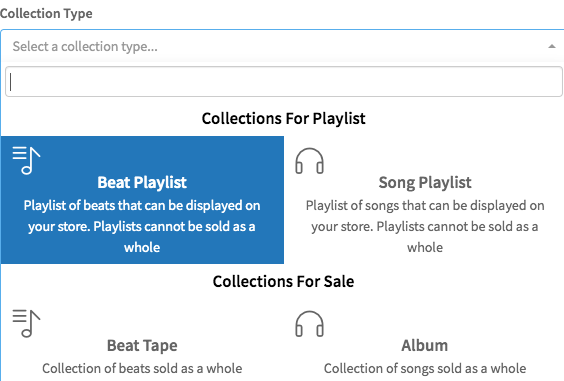Click the 'Select a collection type...' box
The height and width of the screenshot is (381, 564).
[x=282, y=46]
